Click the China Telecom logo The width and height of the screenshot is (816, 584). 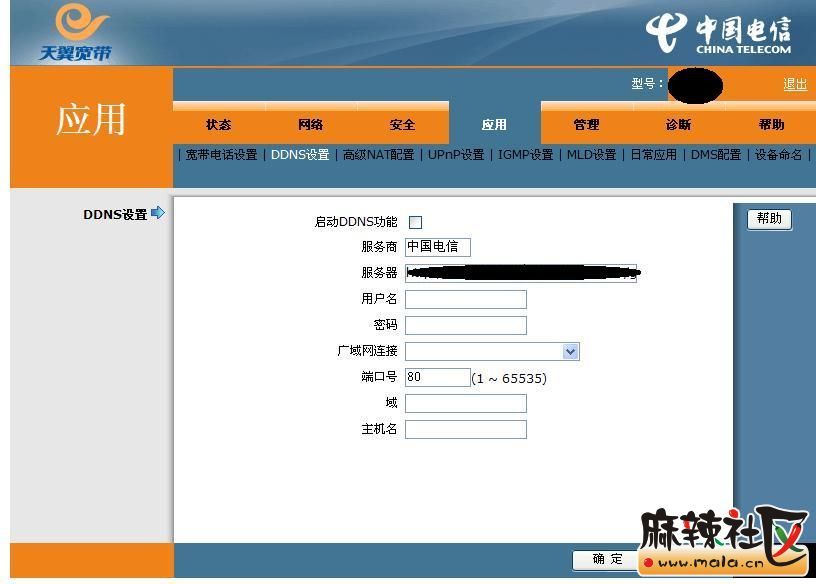[x=719, y=33]
